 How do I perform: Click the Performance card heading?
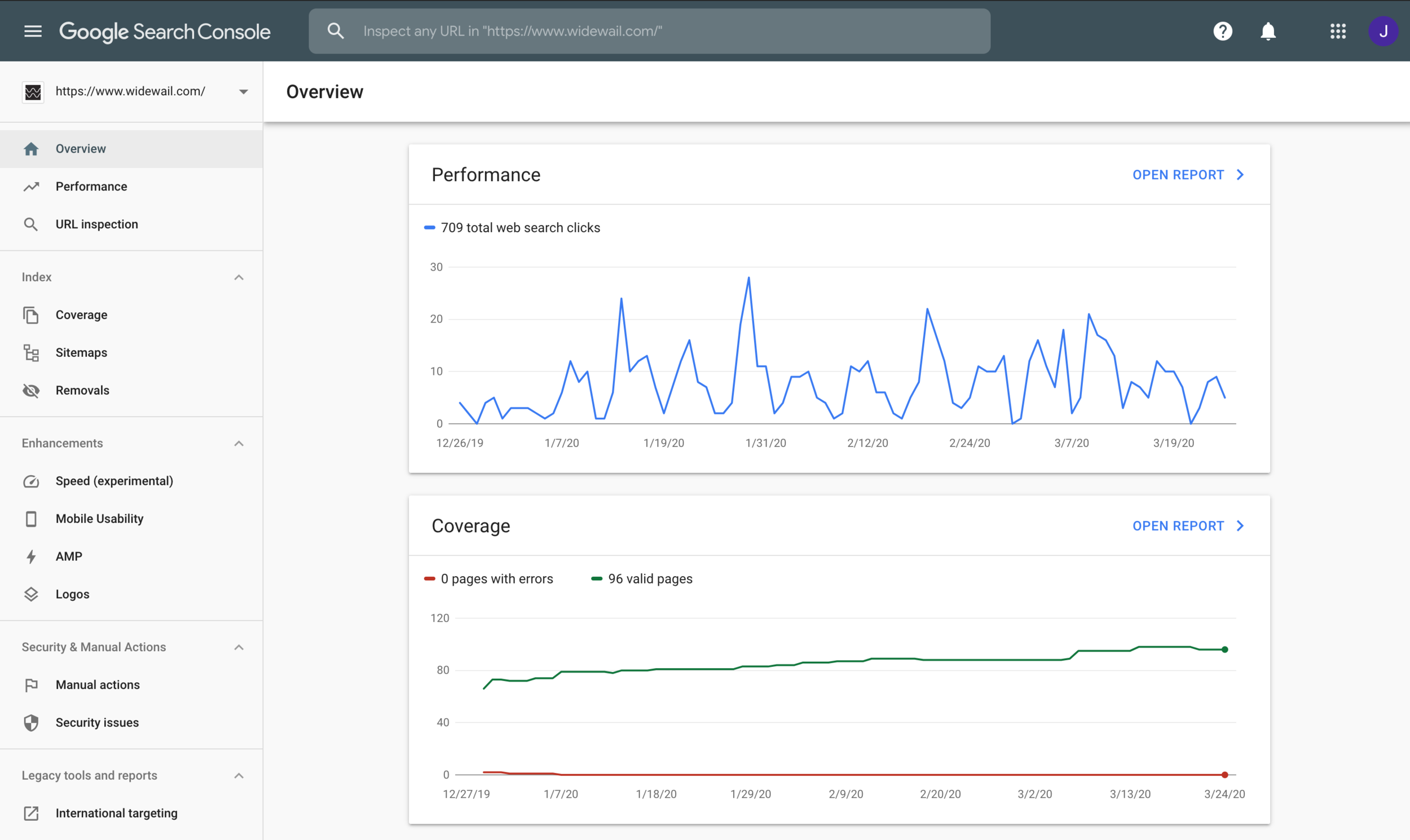pyautogui.click(x=486, y=175)
